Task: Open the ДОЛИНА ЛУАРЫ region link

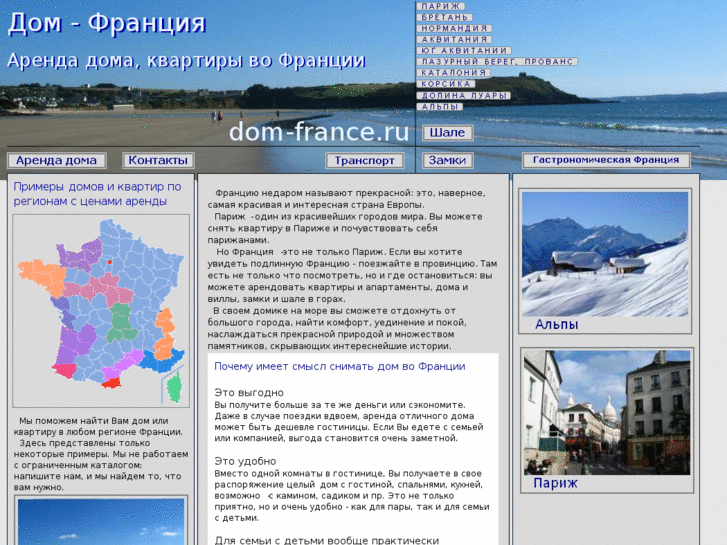Action: [464, 96]
